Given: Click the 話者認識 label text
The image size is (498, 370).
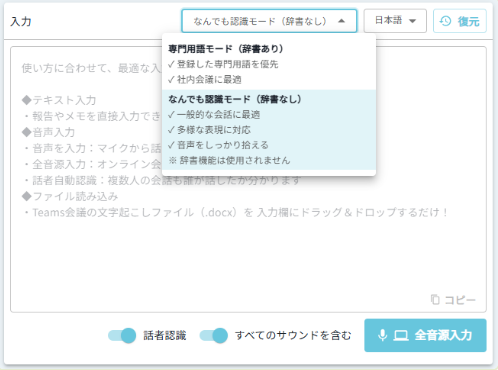Looking at the screenshot, I should pos(165,335).
